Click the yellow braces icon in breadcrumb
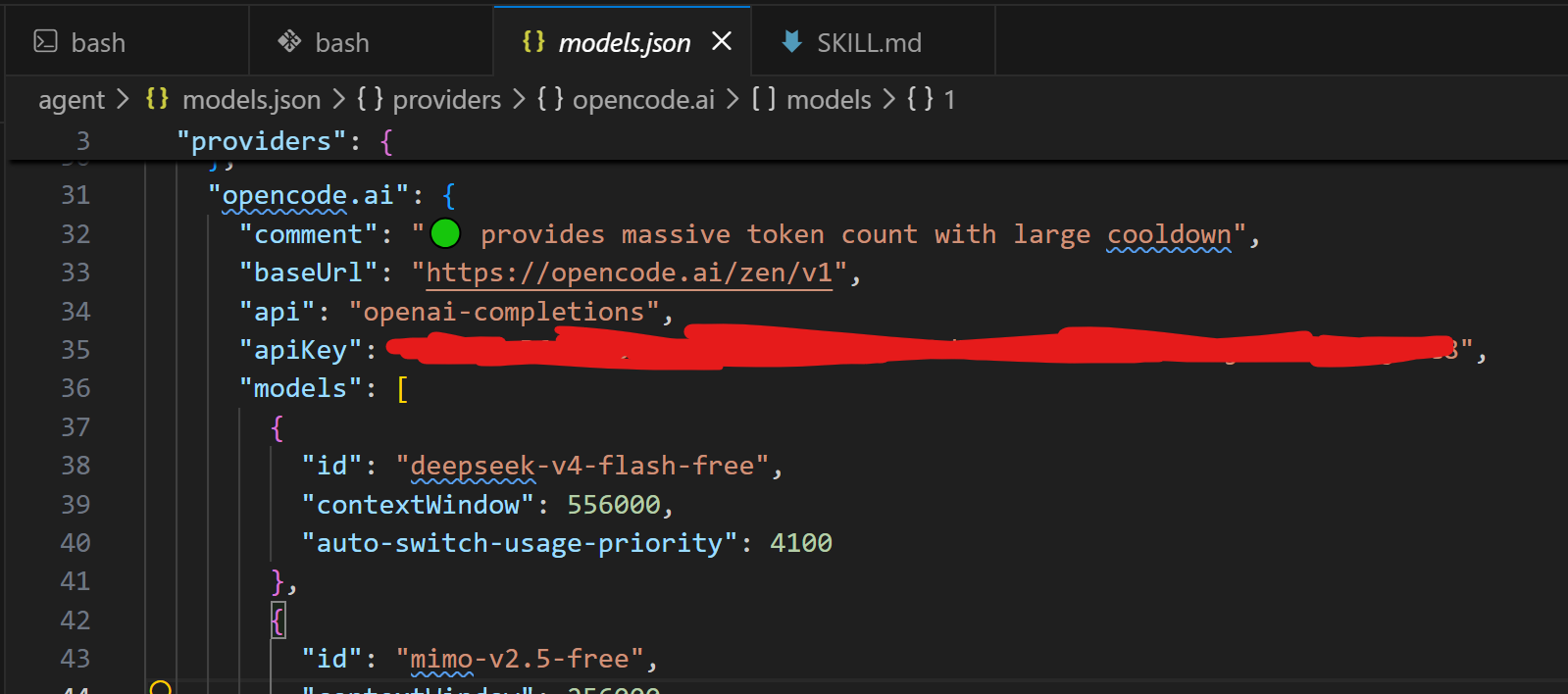 (157, 99)
